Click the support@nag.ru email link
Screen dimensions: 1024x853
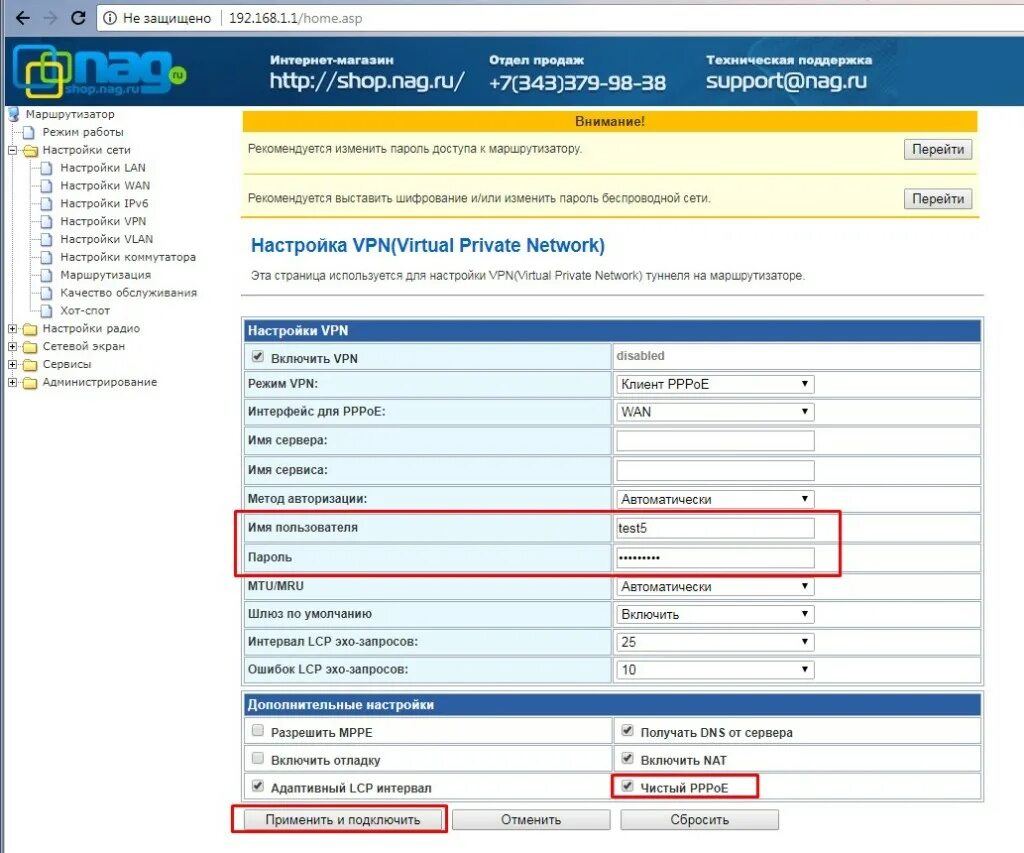coord(786,81)
